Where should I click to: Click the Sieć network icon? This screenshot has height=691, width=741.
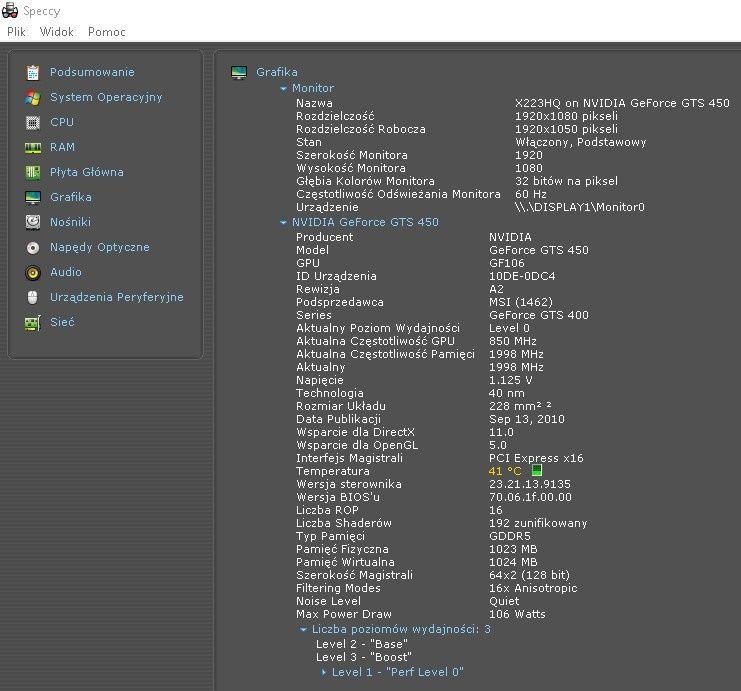33,322
